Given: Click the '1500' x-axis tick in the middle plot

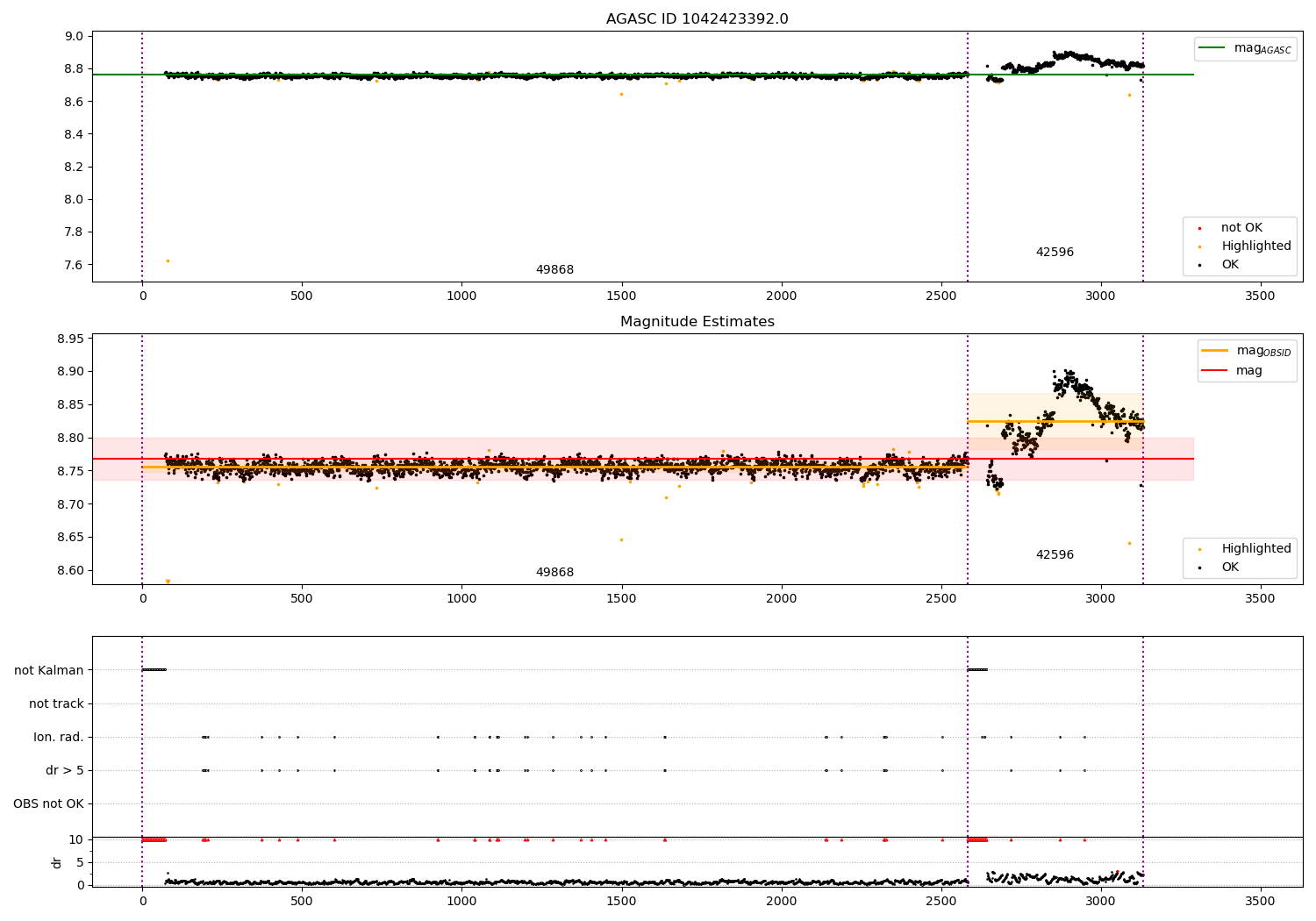Looking at the screenshot, I should pyautogui.click(x=622, y=599).
